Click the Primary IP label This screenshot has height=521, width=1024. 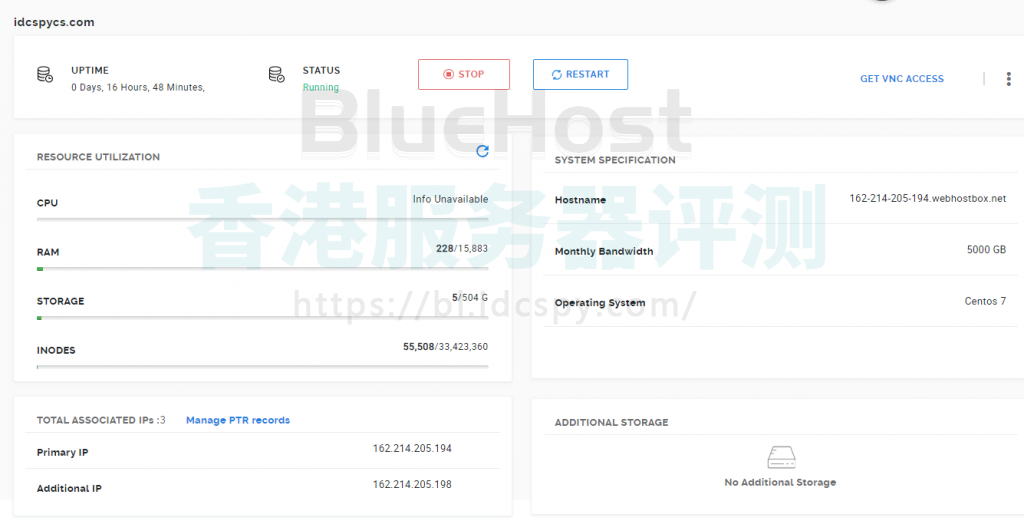tap(62, 452)
